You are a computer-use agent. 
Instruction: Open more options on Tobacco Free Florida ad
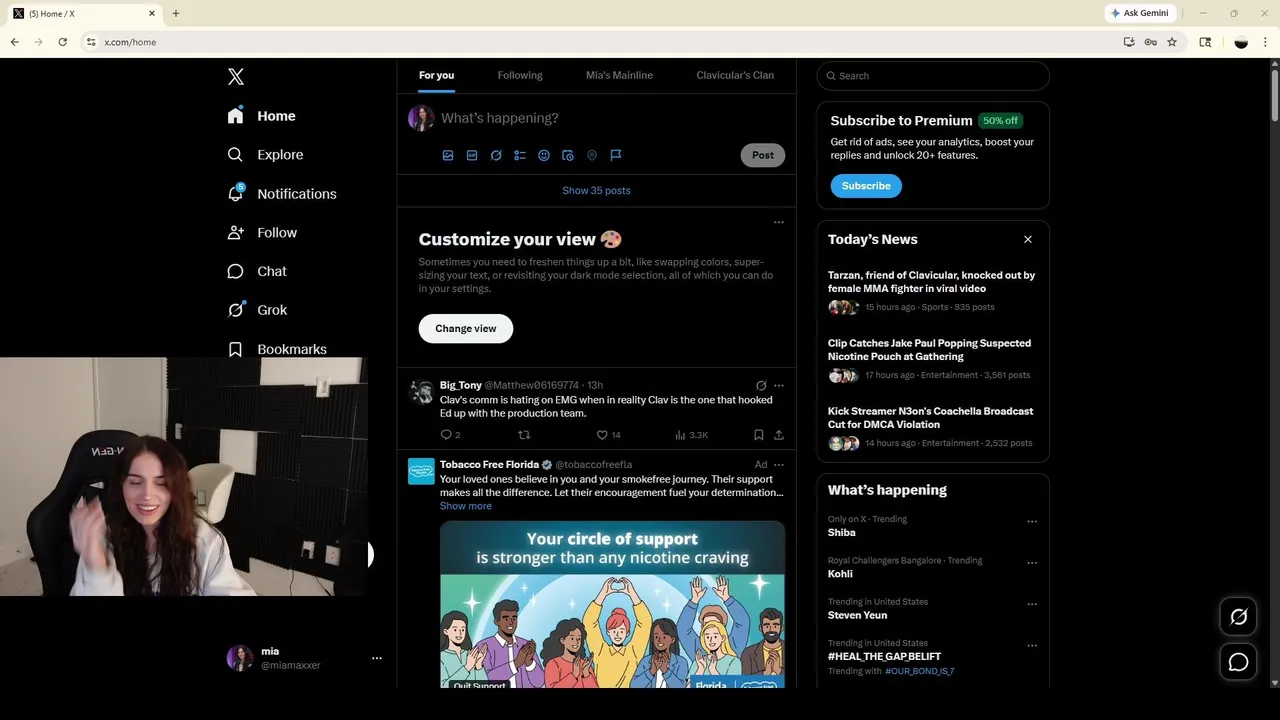click(779, 465)
